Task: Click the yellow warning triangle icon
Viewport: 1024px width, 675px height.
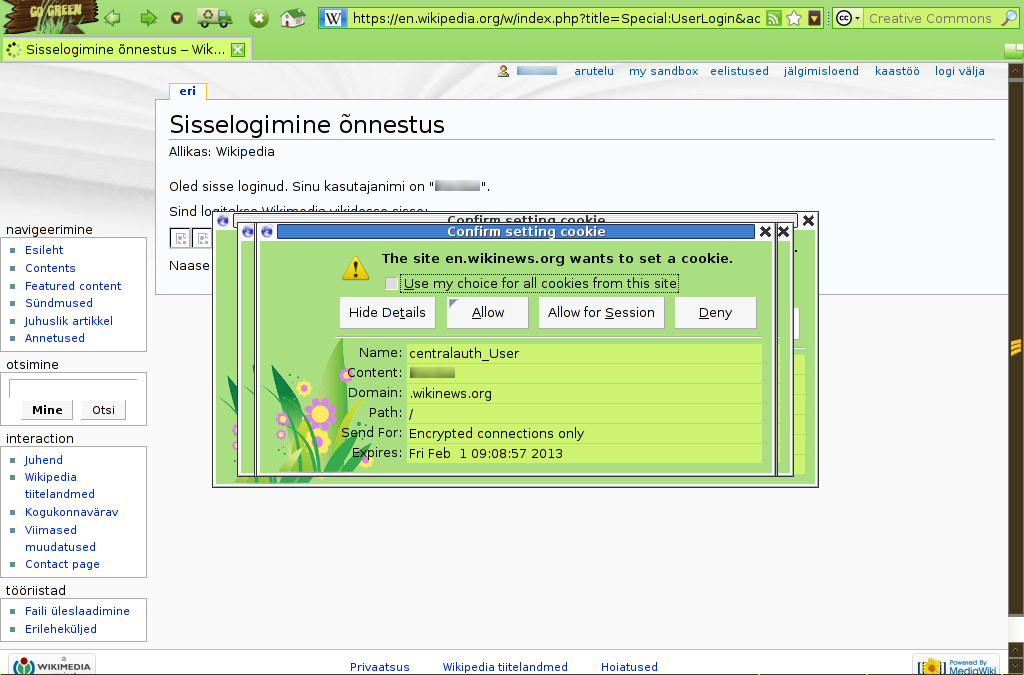Action: pyautogui.click(x=355, y=268)
